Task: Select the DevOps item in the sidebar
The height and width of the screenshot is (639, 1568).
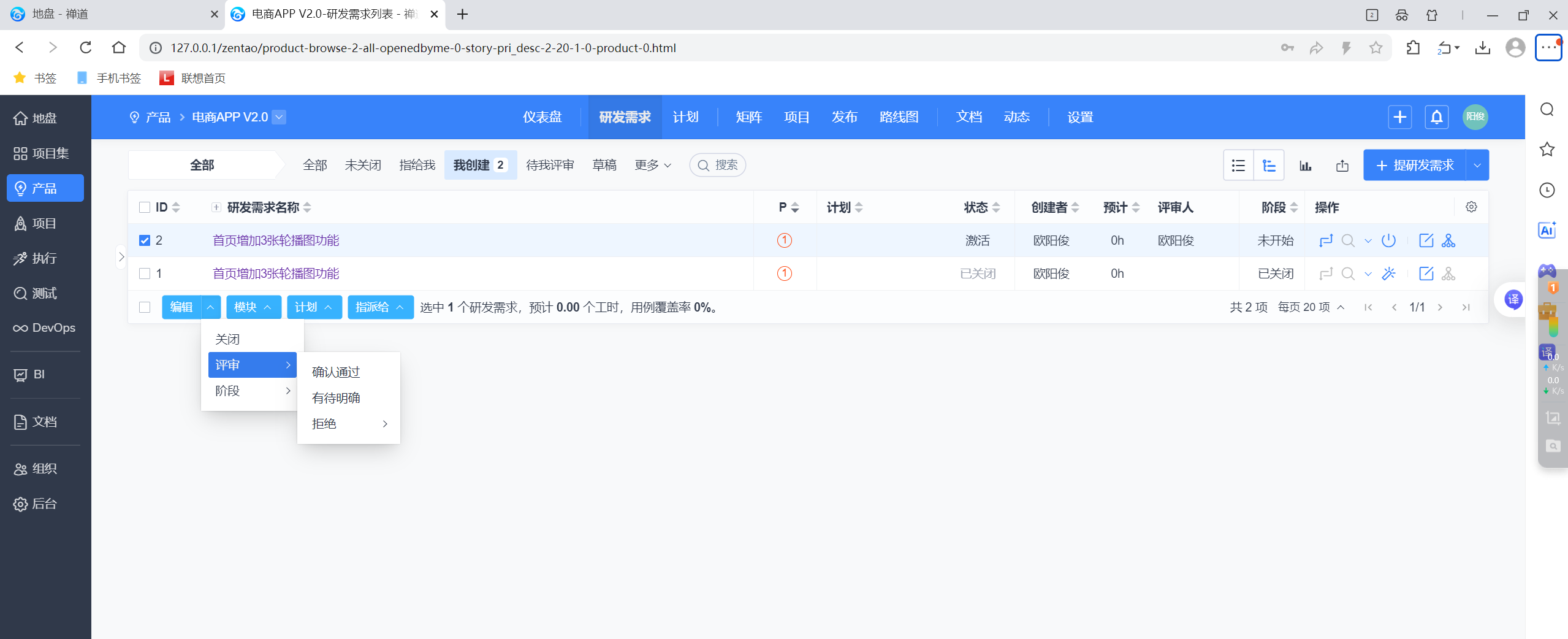Action: click(x=44, y=327)
